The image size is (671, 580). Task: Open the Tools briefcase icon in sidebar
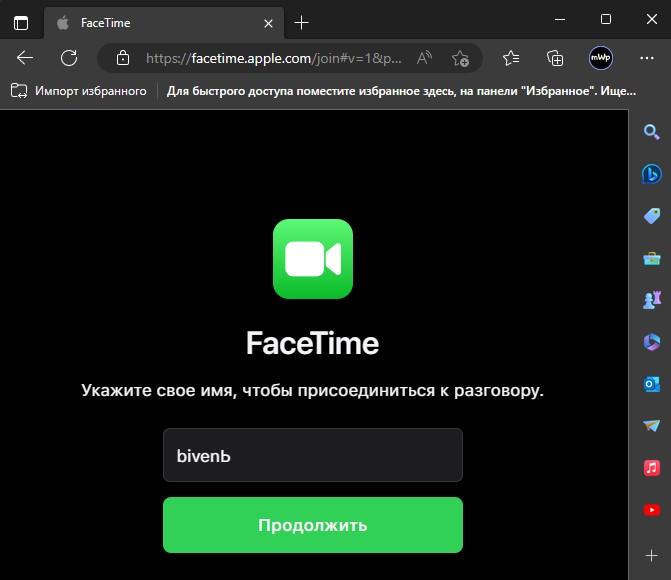click(651, 258)
